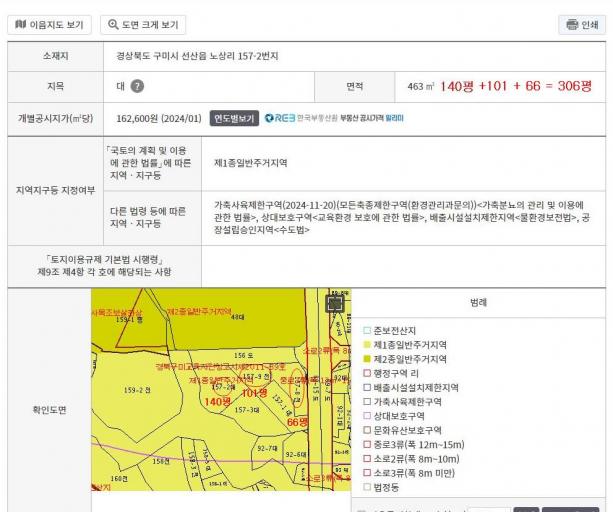
Task: Click the 문화유산보호구역 legend box
Action: click(367, 430)
